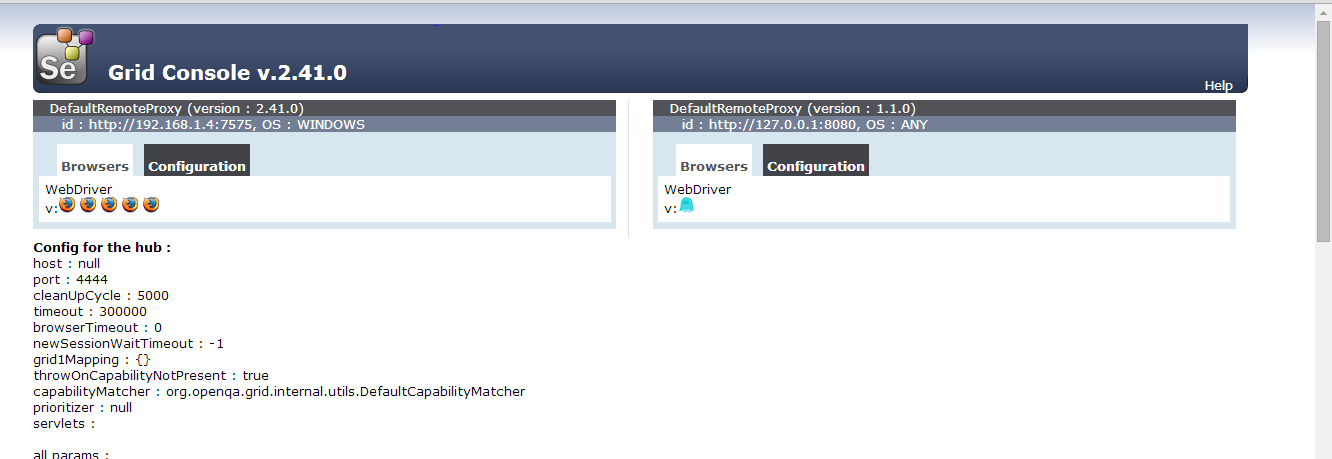Click the third Firefox browser icon

(109, 204)
